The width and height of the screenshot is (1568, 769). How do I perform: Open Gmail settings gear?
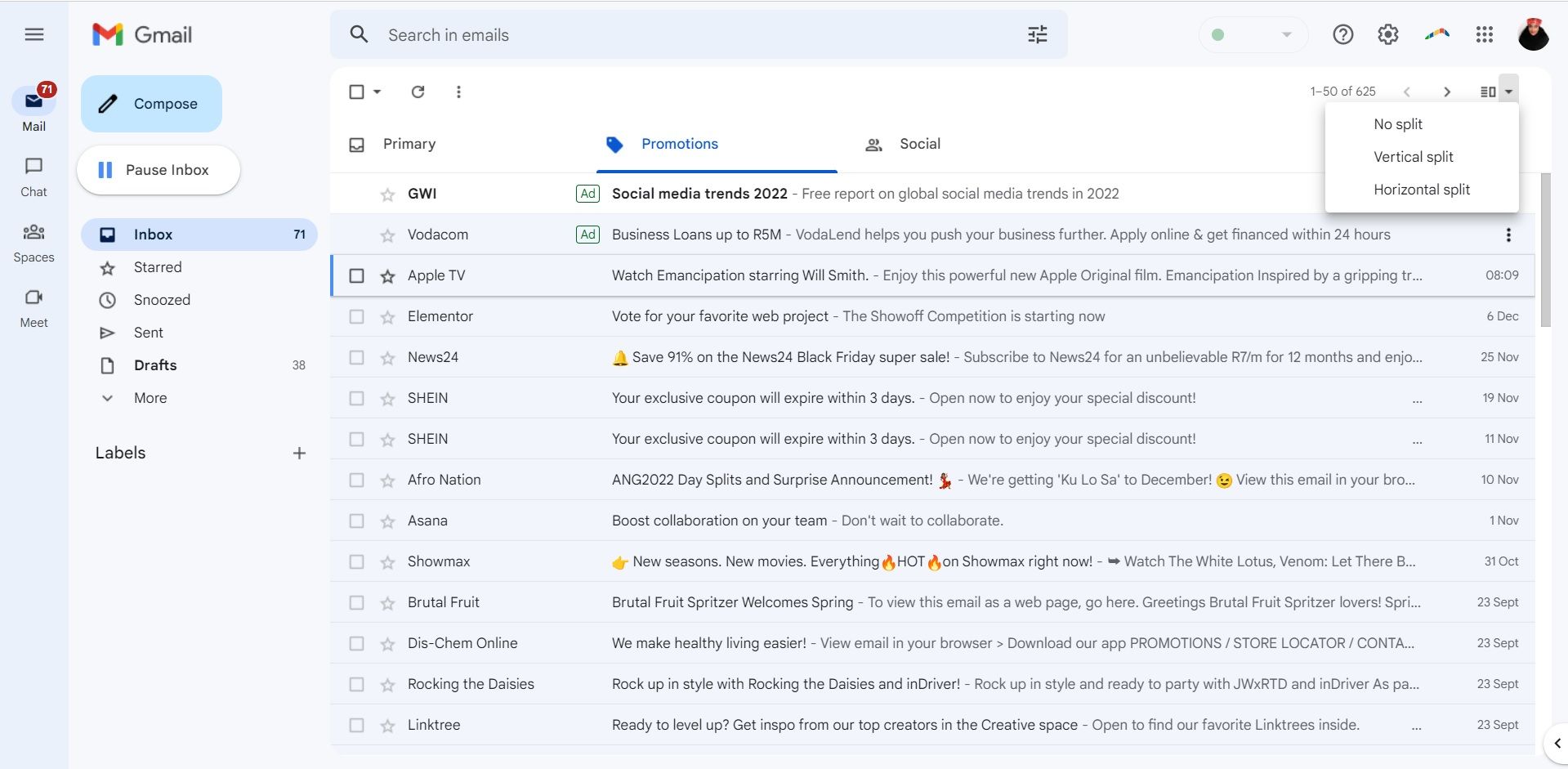(x=1387, y=34)
